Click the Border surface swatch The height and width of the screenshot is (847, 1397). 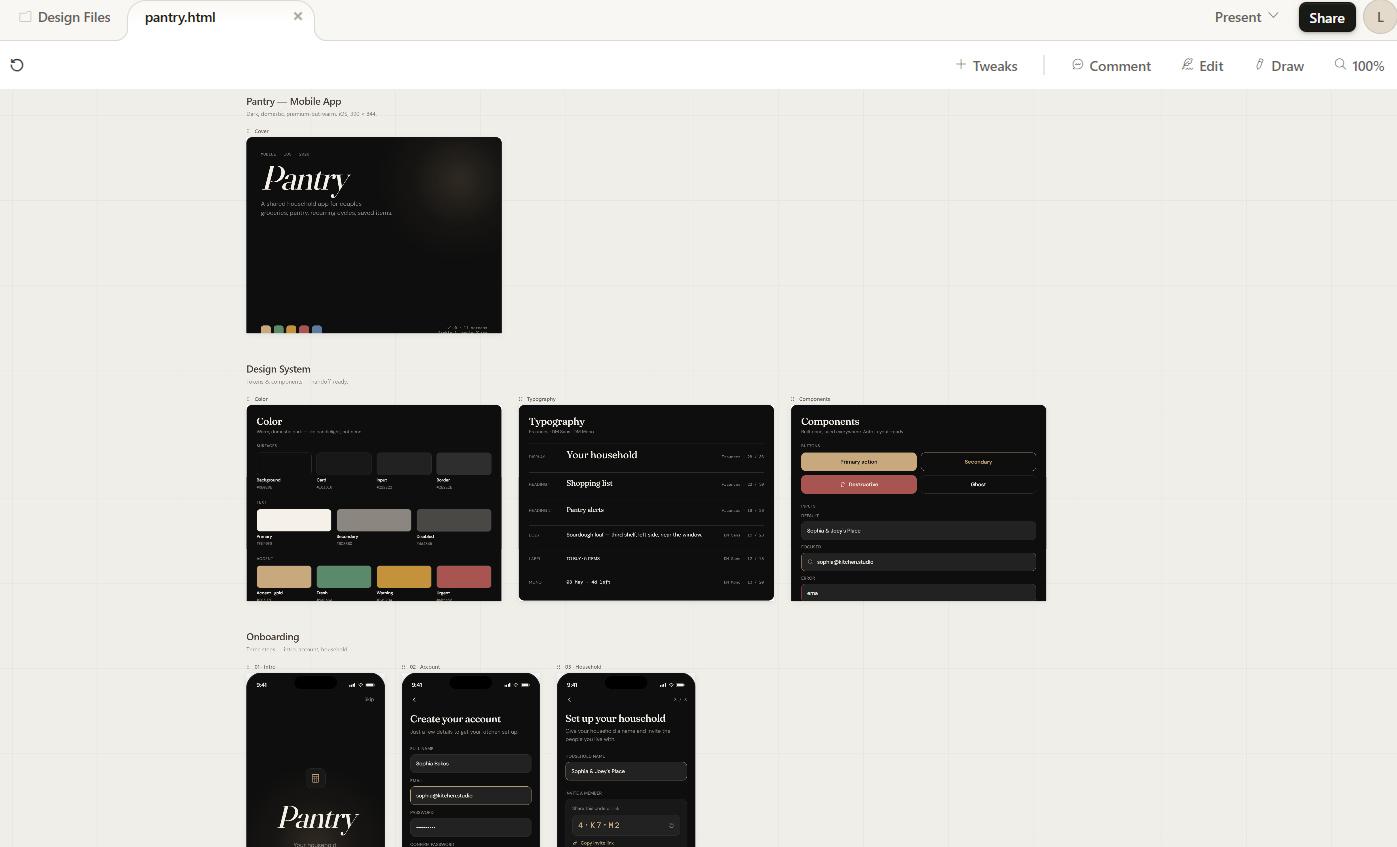pyautogui.click(x=464, y=463)
